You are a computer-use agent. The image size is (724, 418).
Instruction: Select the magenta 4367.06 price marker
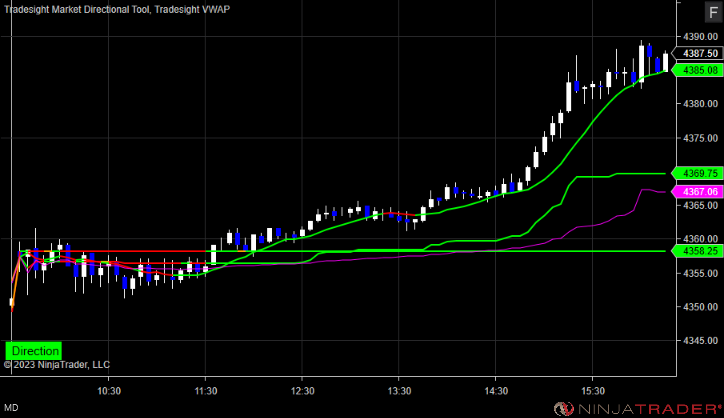(698, 192)
